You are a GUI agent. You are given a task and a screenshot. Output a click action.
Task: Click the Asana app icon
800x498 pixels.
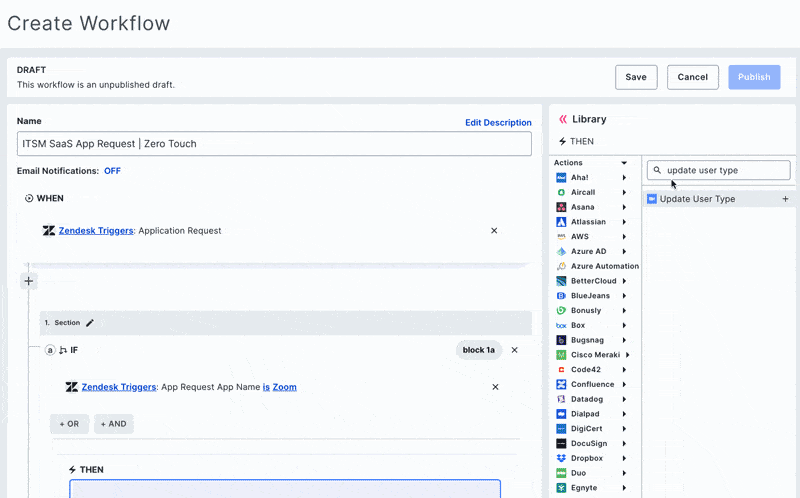tap(561, 207)
